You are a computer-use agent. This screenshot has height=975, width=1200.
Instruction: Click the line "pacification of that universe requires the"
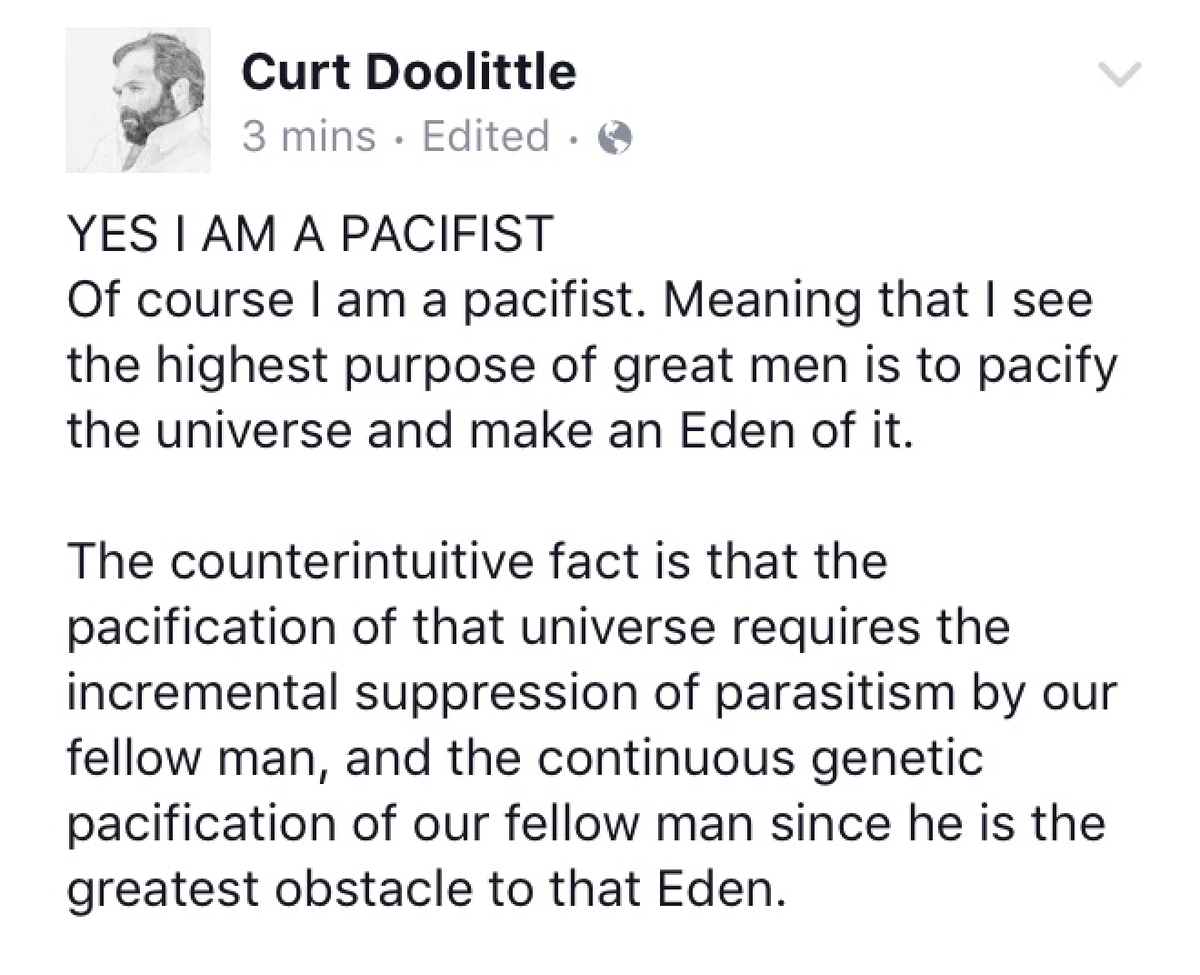pyautogui.click(x=538, y=627)
